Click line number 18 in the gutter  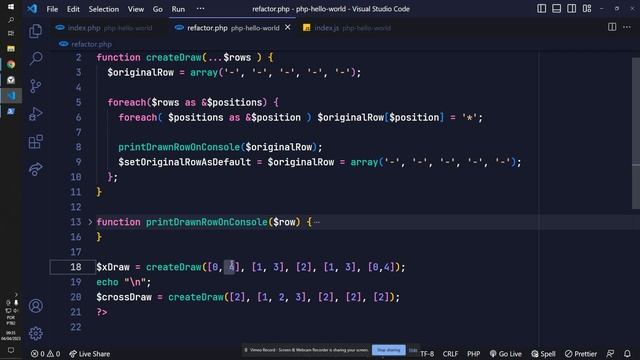[x=76, y=267]
